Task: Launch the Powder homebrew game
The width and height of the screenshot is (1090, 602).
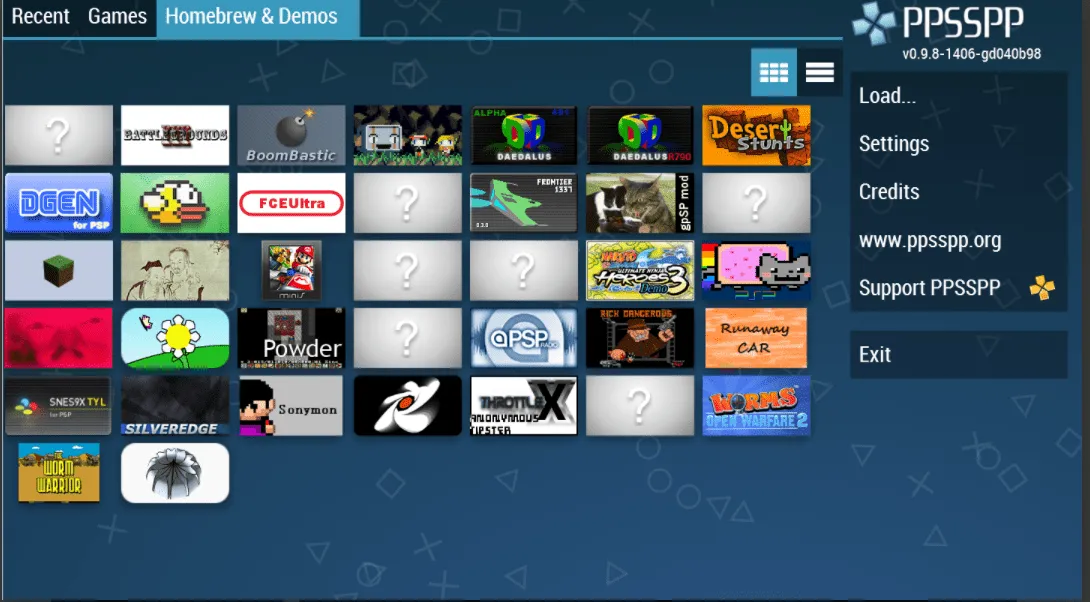Action: click(x=291, y=338)
